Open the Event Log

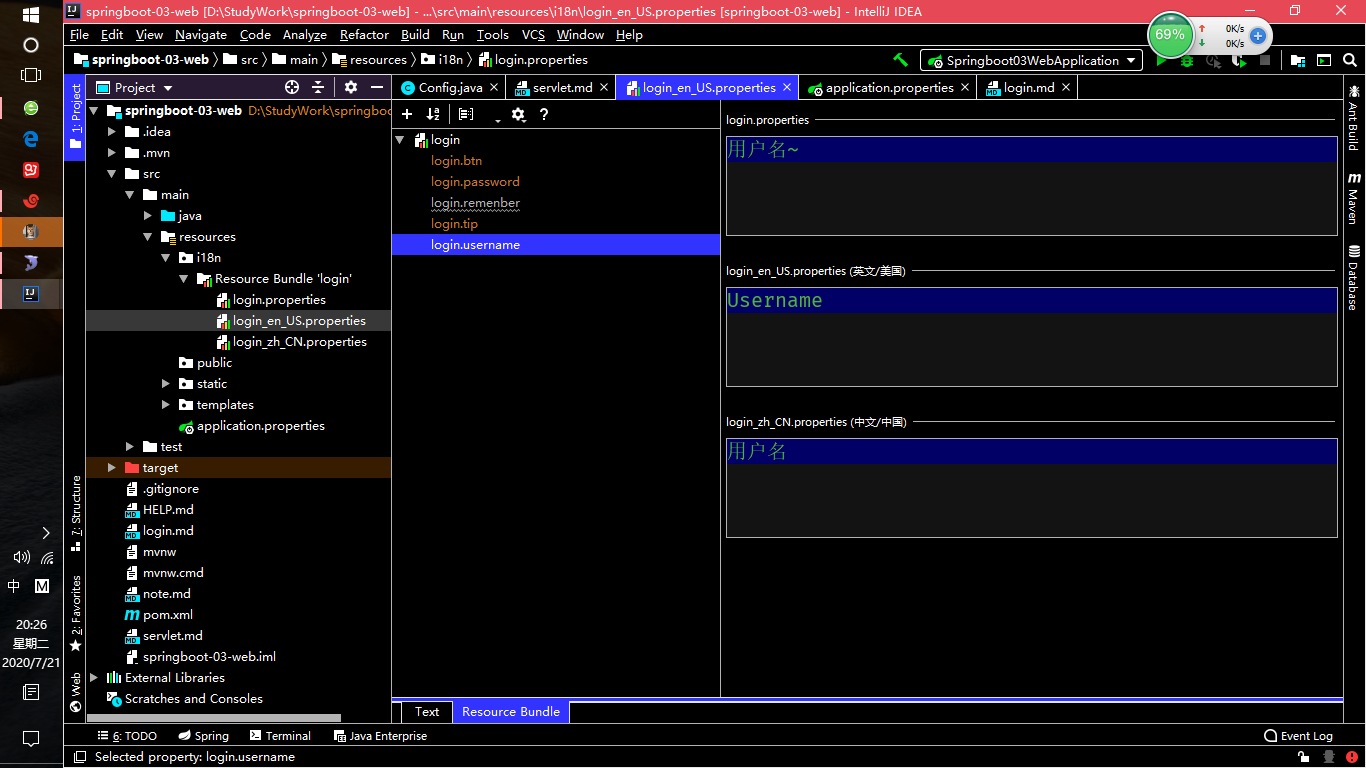tap(1298, 736)
